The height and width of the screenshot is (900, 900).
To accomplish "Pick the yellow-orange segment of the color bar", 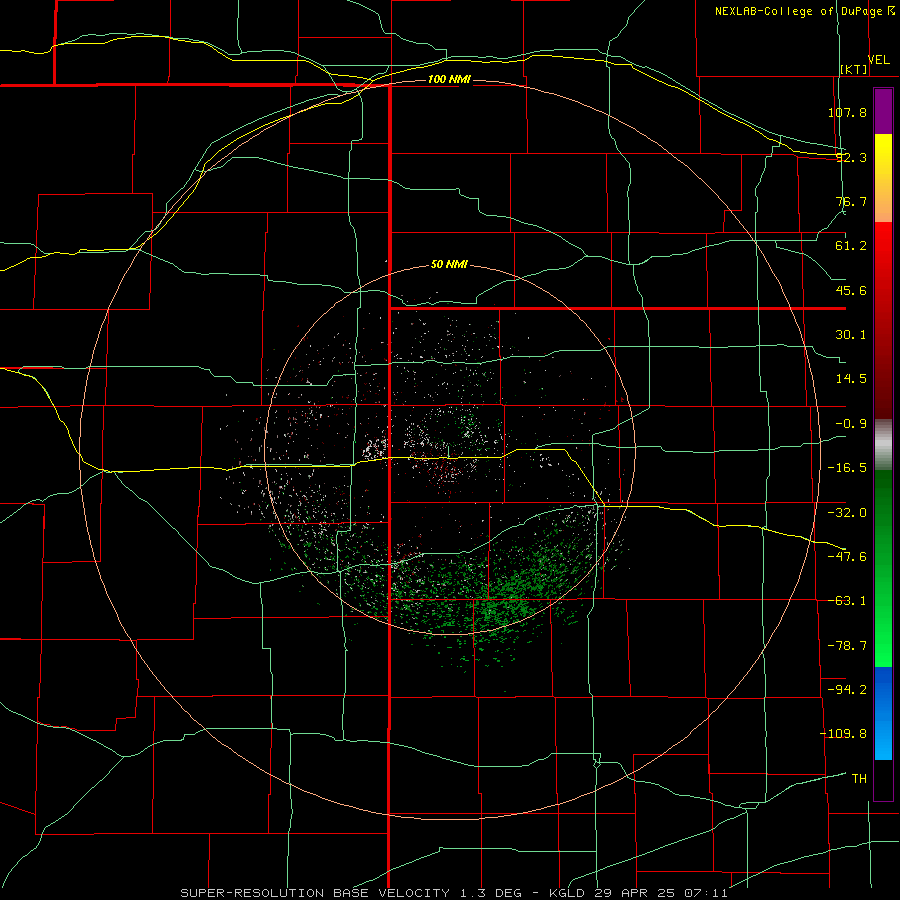I will pos(883,178).
